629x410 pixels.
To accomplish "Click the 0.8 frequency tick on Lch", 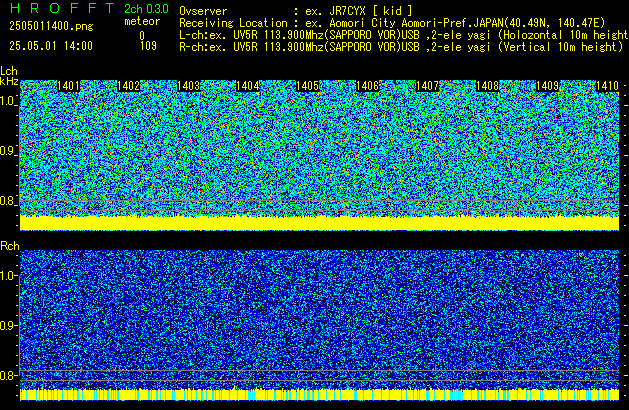I will (8, 201).
